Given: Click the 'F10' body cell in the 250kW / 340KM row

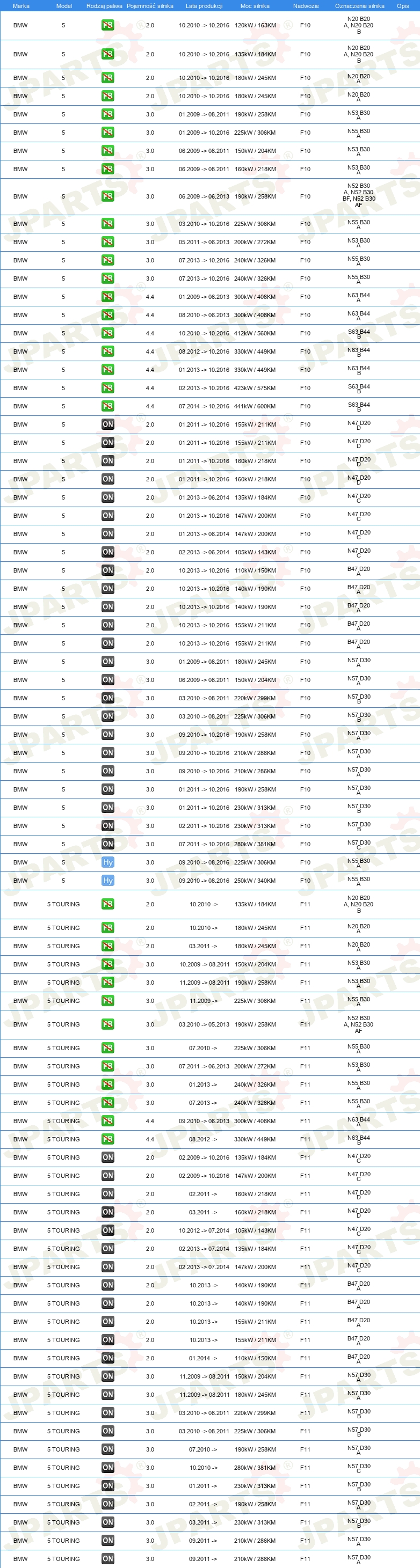Looking at the screenshot, I should coord(306,881).
